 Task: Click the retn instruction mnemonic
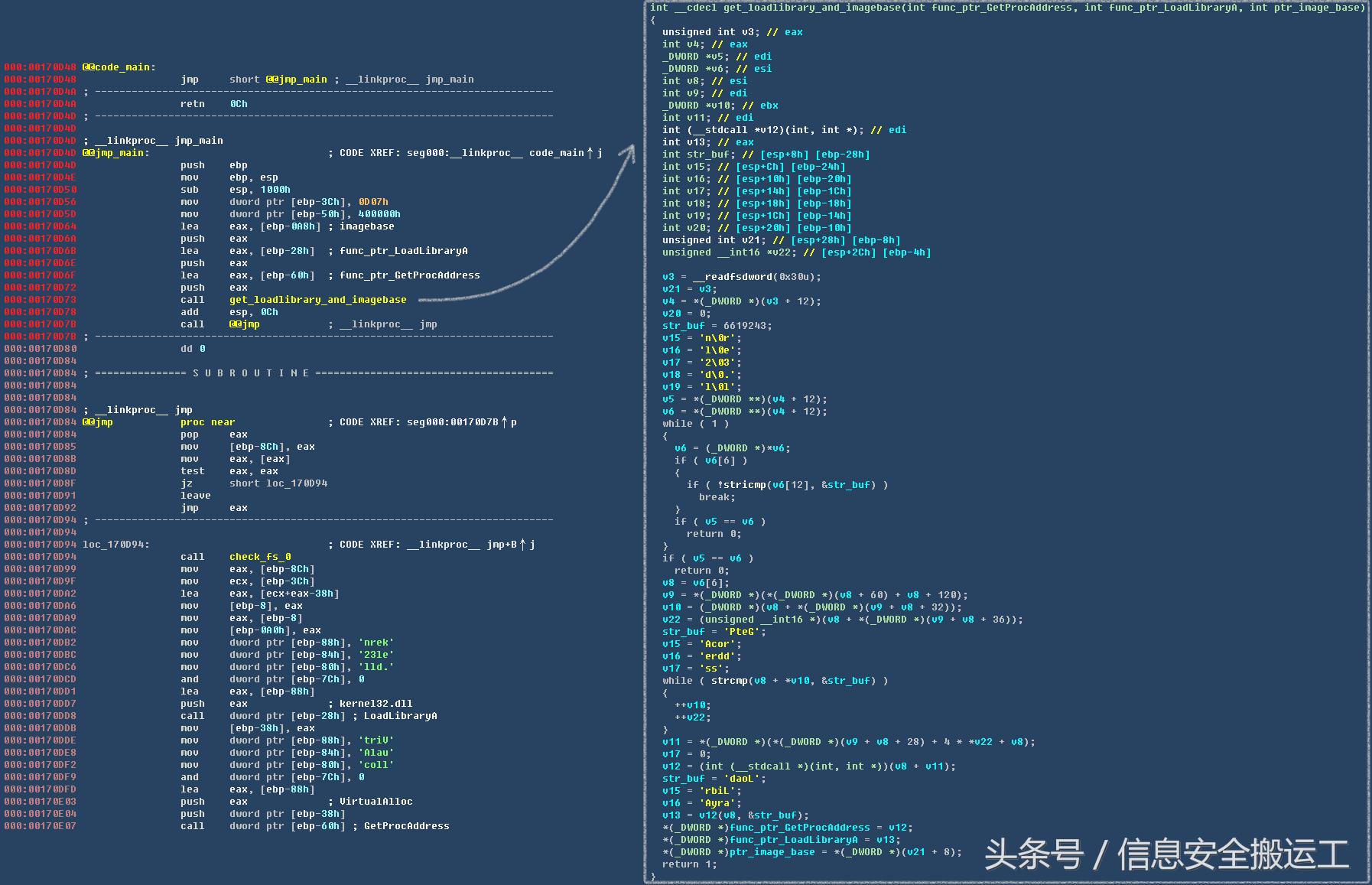pos(193,104)
